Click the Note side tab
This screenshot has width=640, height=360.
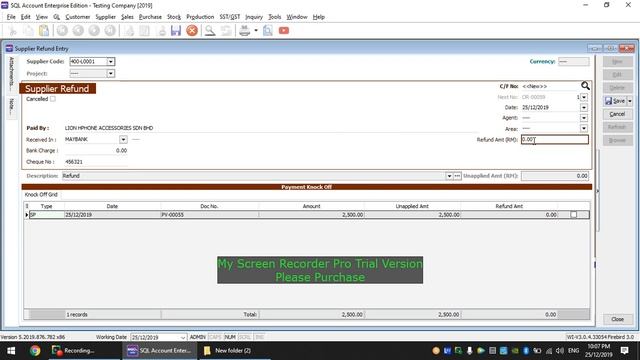tap(12, 107)
